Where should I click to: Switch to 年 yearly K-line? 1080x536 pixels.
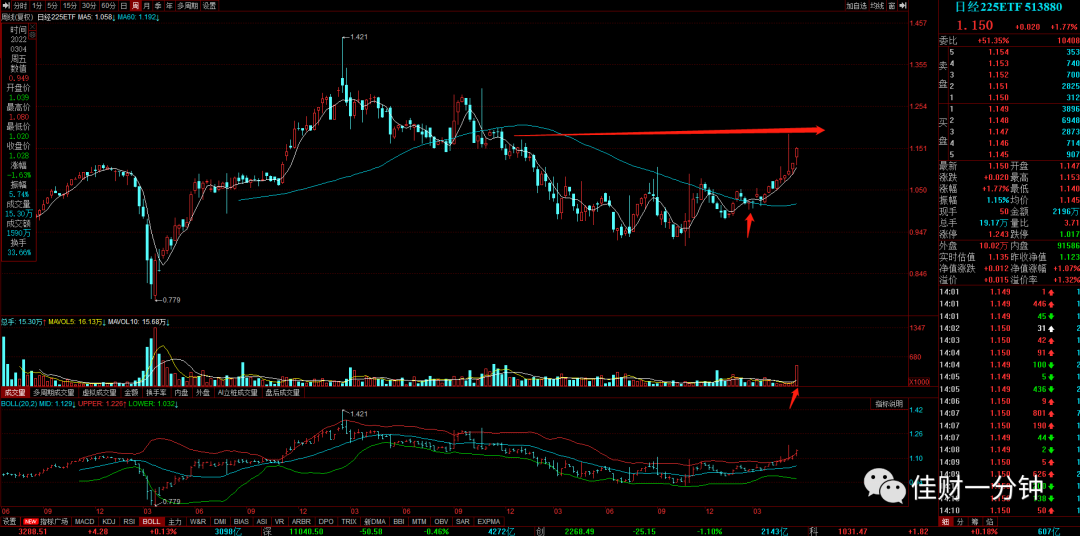point(169,6)
